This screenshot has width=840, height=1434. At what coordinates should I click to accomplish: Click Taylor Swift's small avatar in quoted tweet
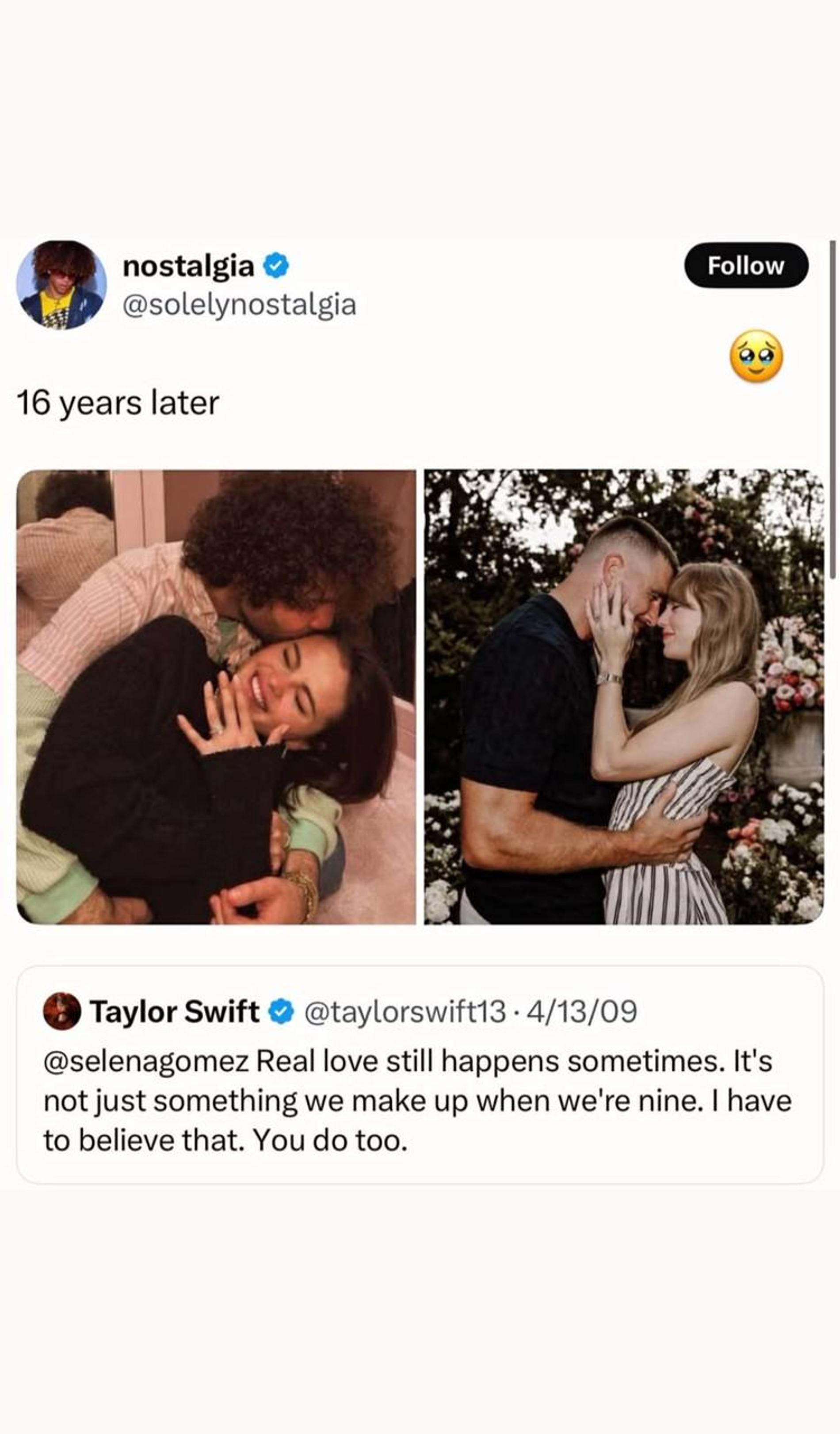[62, 1012]
